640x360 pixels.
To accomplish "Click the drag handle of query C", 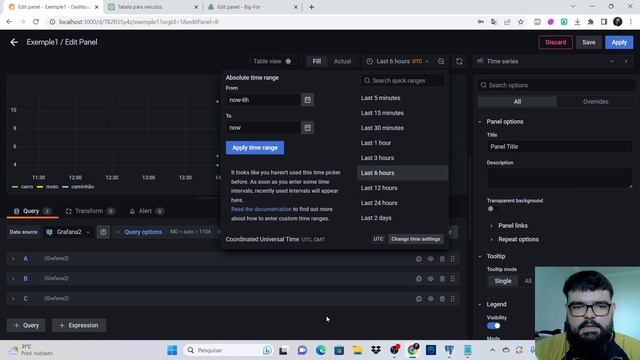I will point(453,299).
